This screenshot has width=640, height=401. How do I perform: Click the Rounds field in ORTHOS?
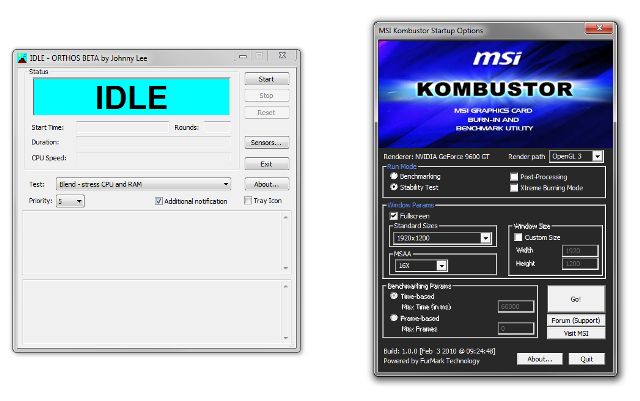tap(217, 127)
